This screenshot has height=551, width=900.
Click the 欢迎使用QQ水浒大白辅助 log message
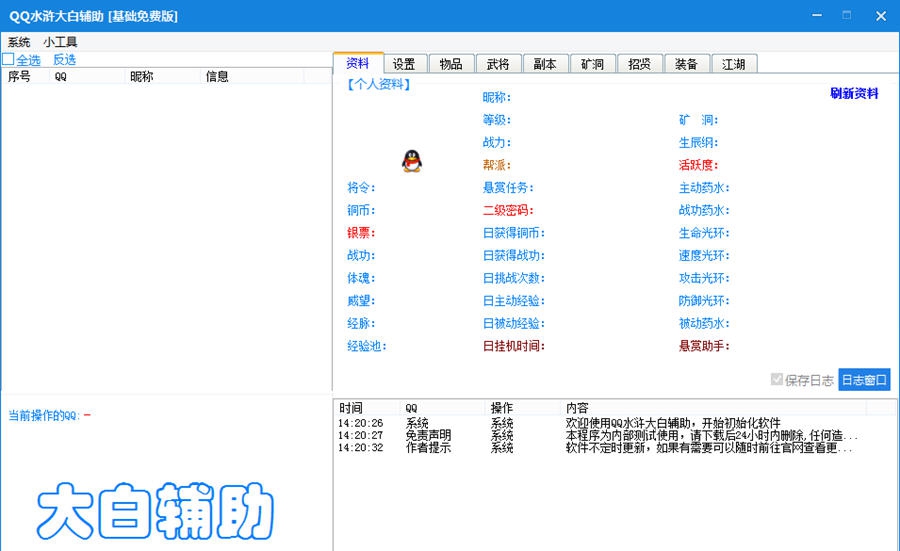(673, 423)
